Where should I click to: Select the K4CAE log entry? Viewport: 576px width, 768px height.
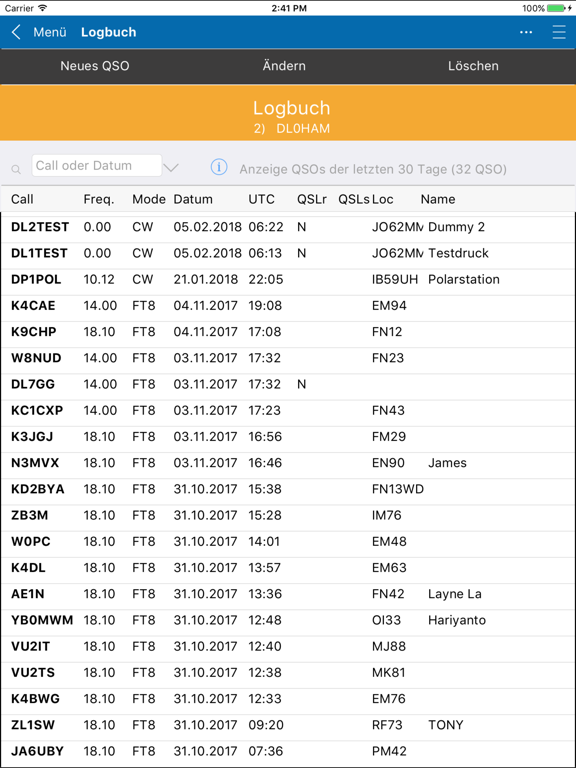[288, 306]
